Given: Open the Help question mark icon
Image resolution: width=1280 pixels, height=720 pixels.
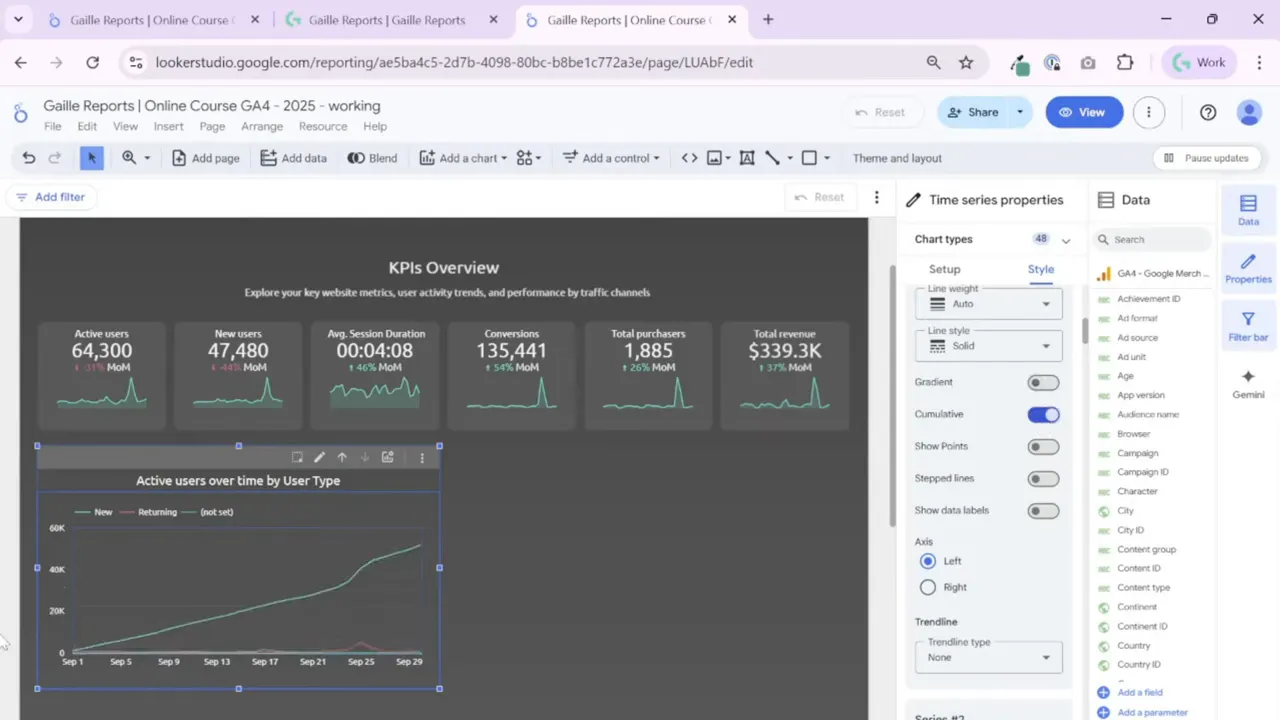Looking at the screenshot, I should (1208, 112).
